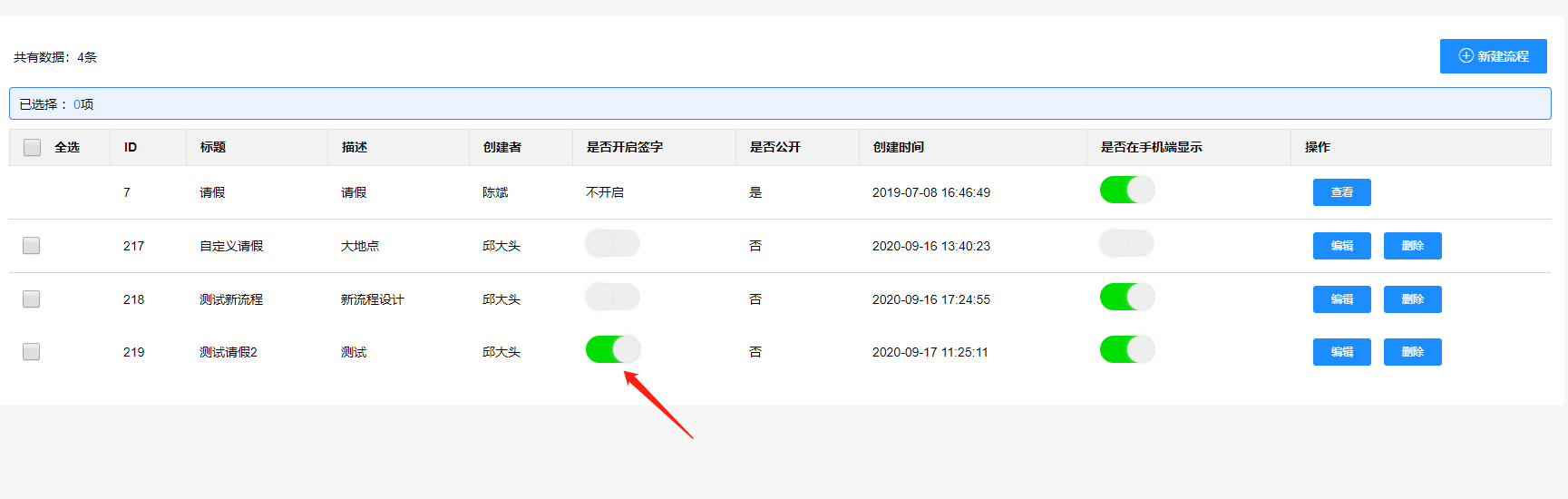Click 编辑 for row ID 217
The width and height of the screenshot is (1568, 499).
pyautogui.click(x=1341, y=246)
